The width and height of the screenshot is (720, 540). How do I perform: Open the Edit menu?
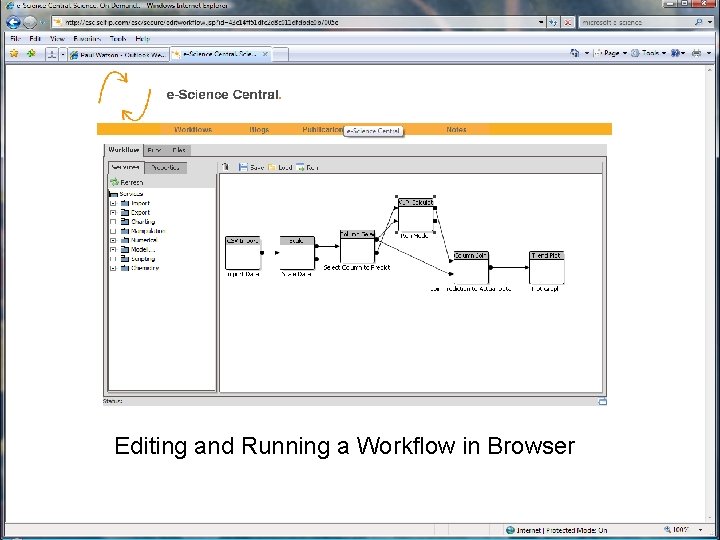coord(35,39)
